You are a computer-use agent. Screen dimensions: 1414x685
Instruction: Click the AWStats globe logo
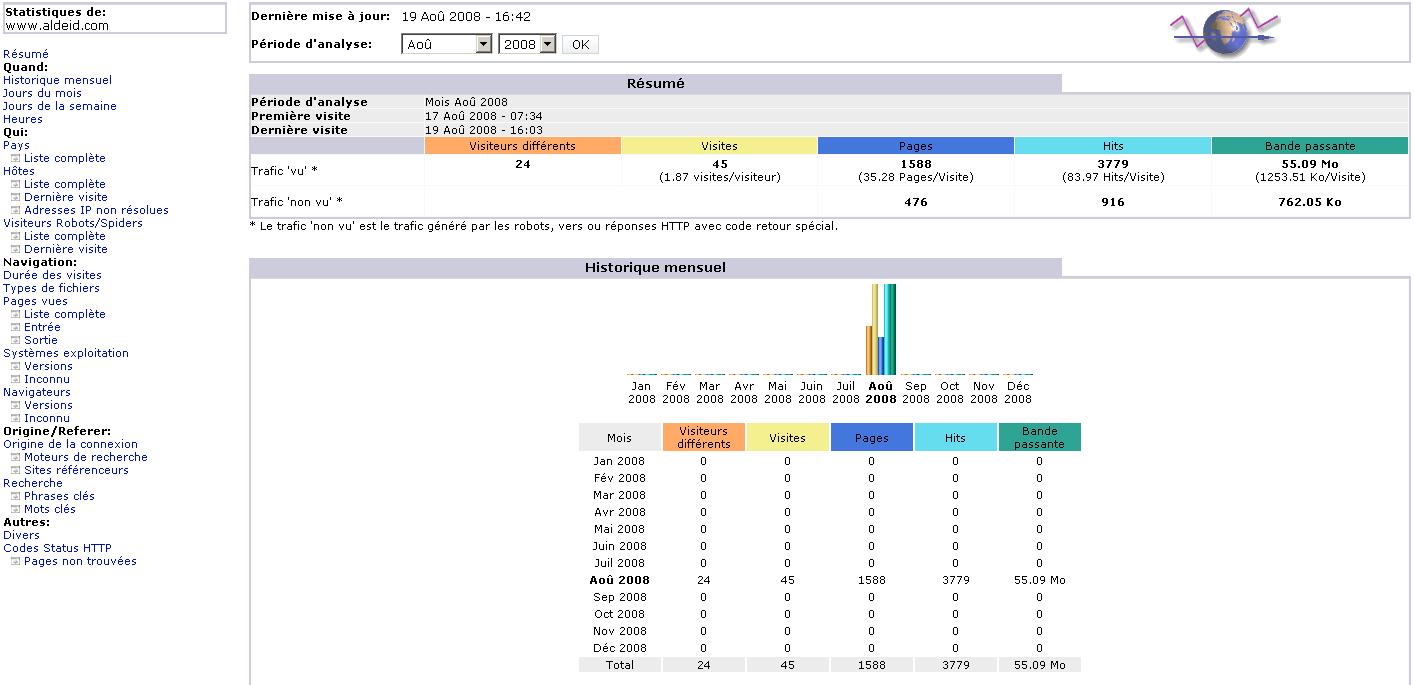coord(1225,33)
